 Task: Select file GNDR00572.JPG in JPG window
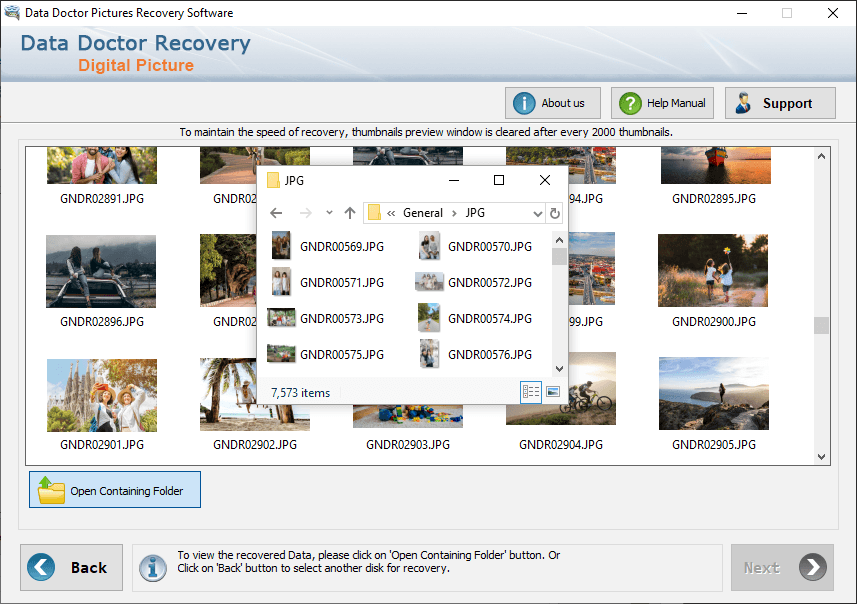click(x=474, y=282)
